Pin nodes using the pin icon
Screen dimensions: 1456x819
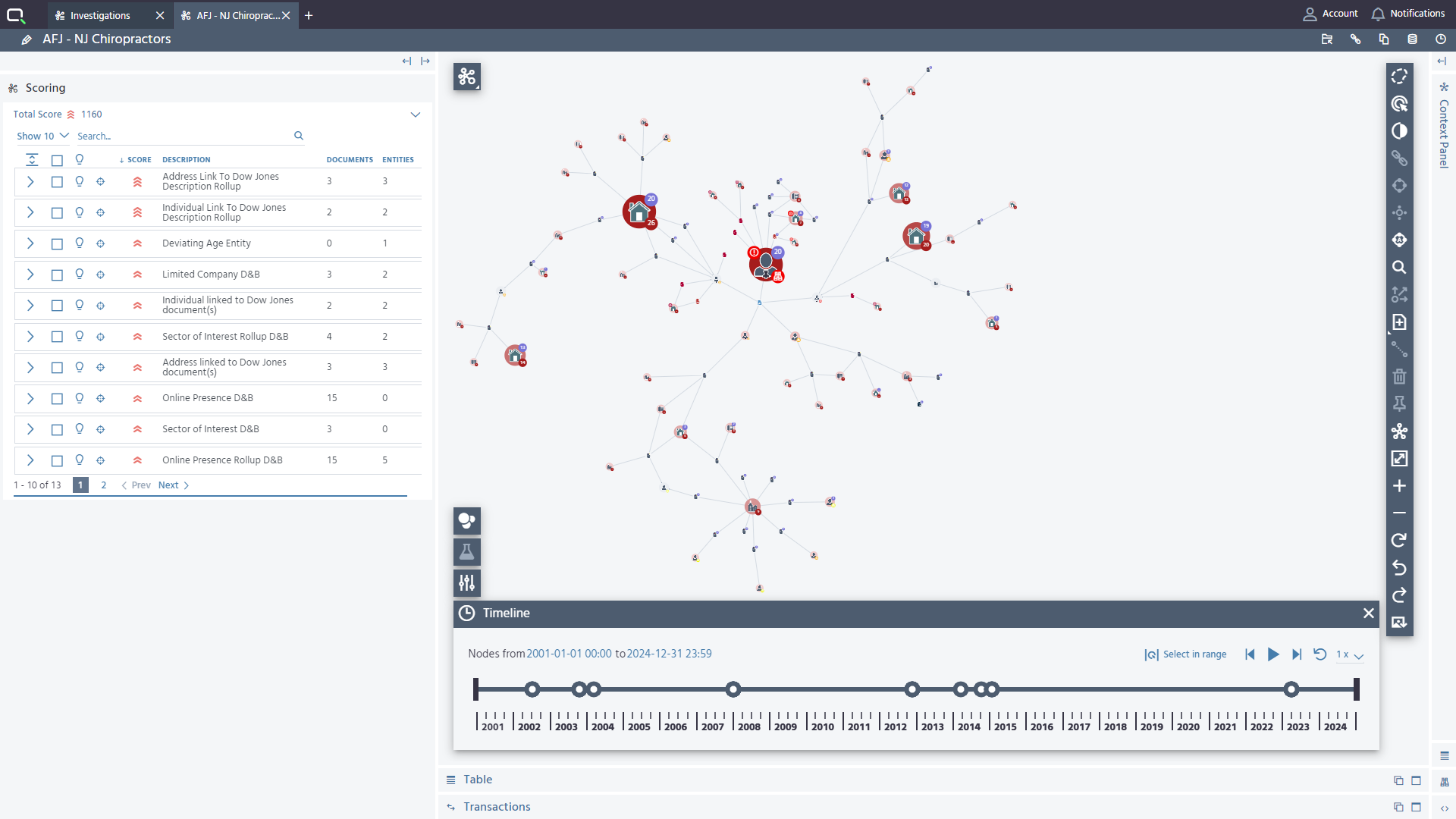[1399, 403]
